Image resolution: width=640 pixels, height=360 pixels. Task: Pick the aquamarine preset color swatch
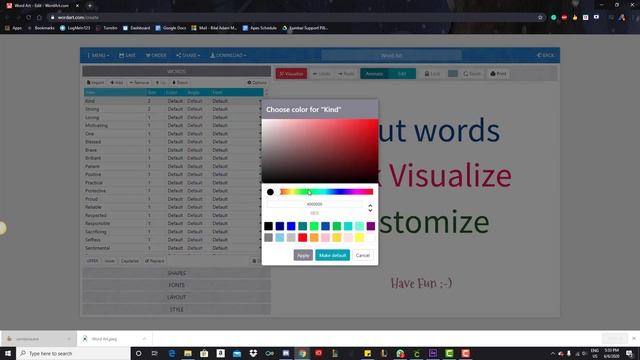359,226
